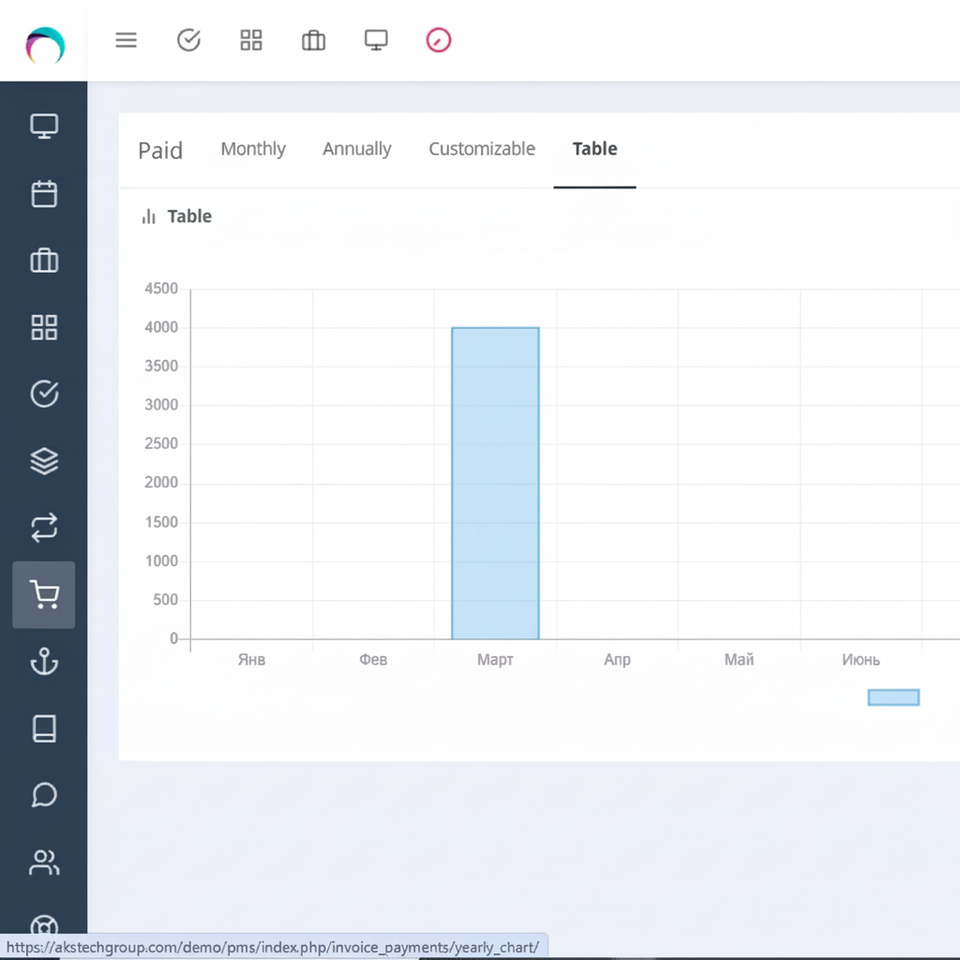Click the anchor icon in sidebar
This screenshot has width=960, height=960.
(x=44, y=662)
